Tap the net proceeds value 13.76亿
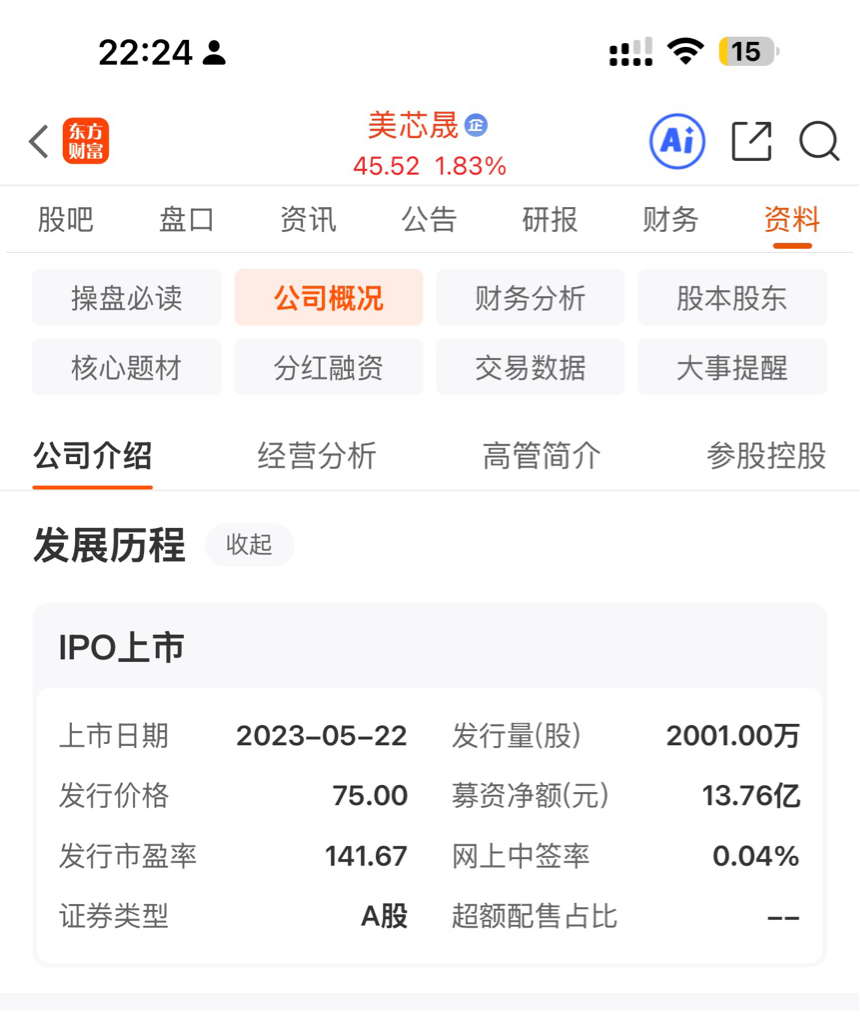860x1024 pixels. point(751,795)
